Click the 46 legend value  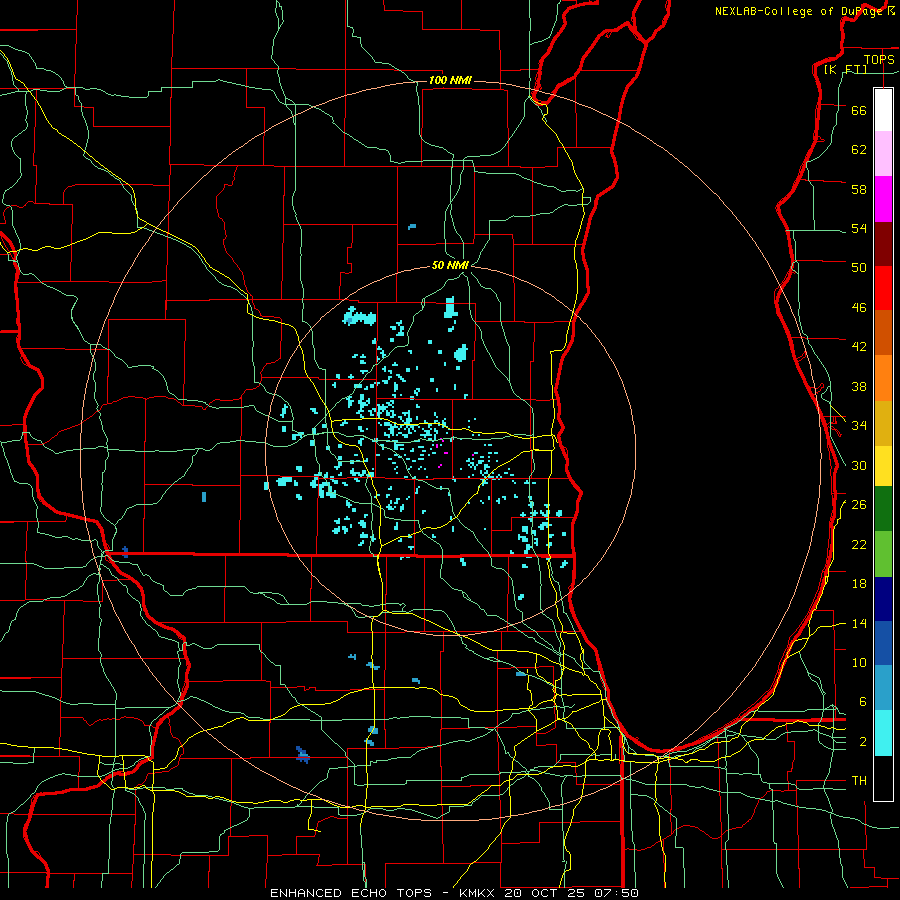tap(859, 308)
